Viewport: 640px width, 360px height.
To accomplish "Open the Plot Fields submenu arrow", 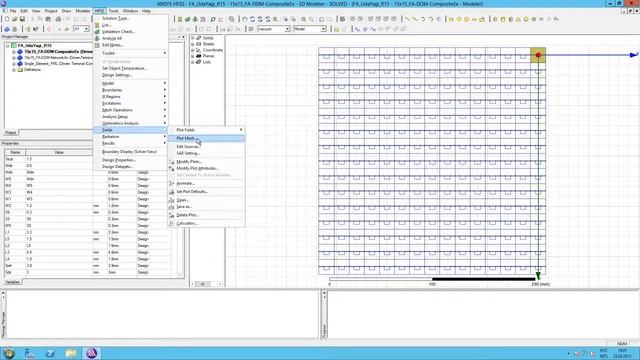I will point(241,130).
